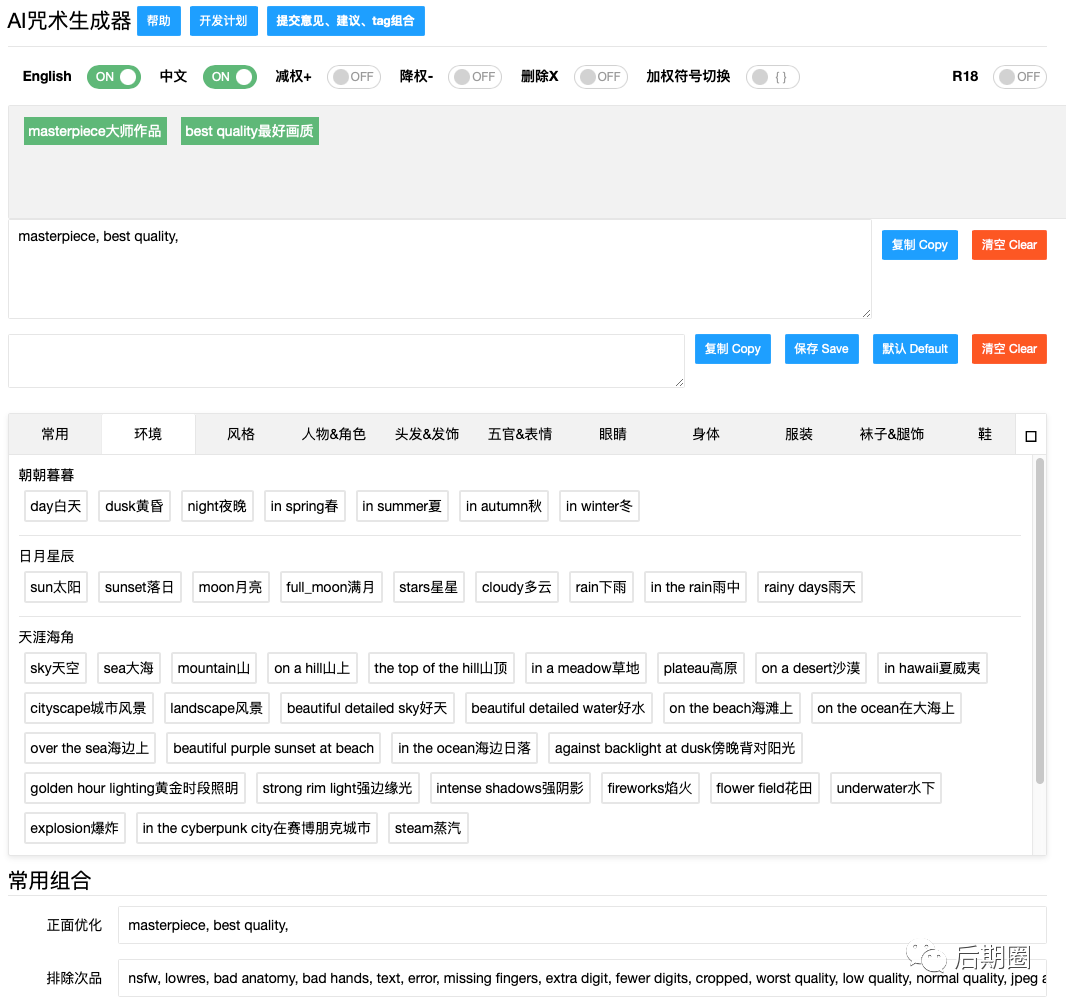Image resolution: width=1066 pixels, height=1004 pixels.
Task: Remove the masterpiece大师作品 selected tag
Action: [95, 131]
